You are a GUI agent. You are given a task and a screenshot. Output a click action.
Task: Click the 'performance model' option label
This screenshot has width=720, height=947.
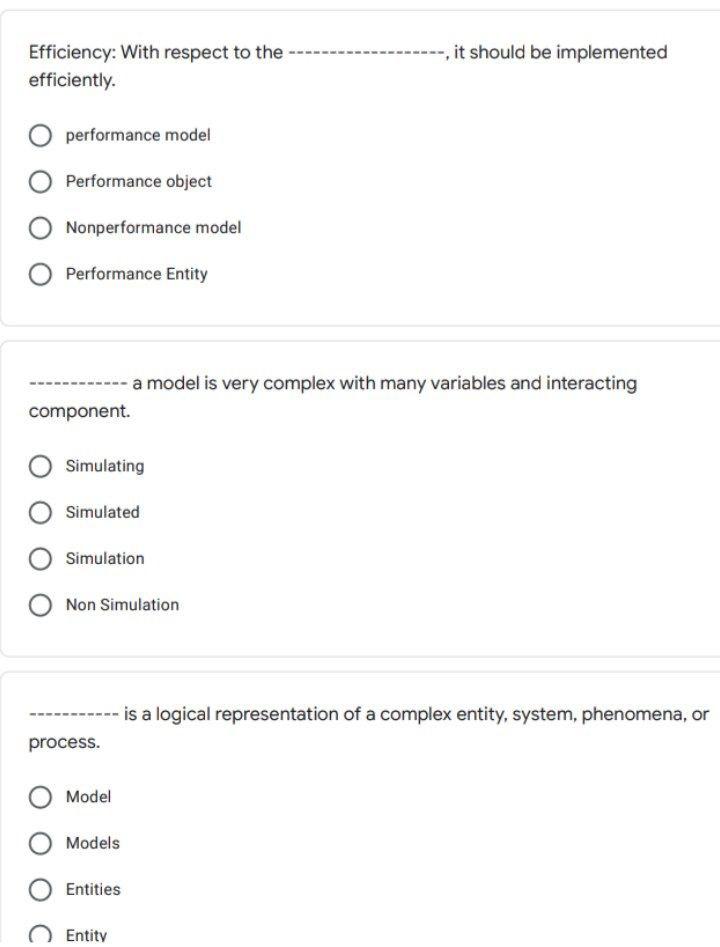click(137, 134)
